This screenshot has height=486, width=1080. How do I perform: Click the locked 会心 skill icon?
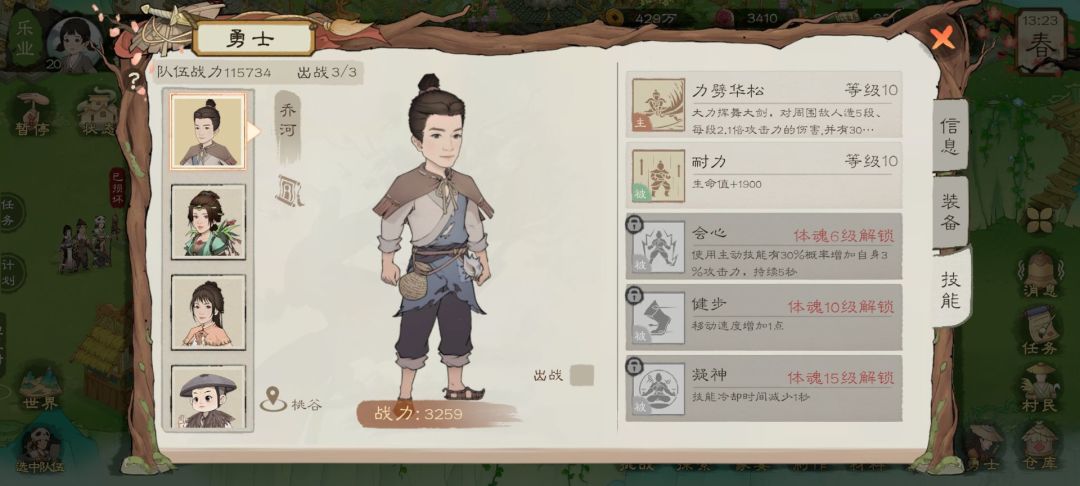click(x=658, y=246)
